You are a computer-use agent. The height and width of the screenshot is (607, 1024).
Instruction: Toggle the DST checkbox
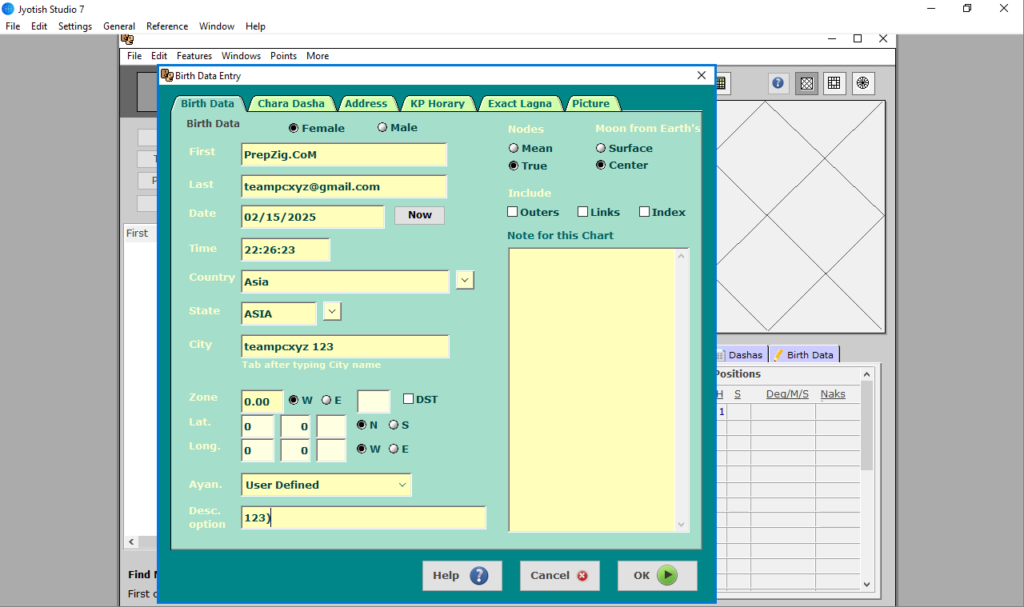coord(408,399)
